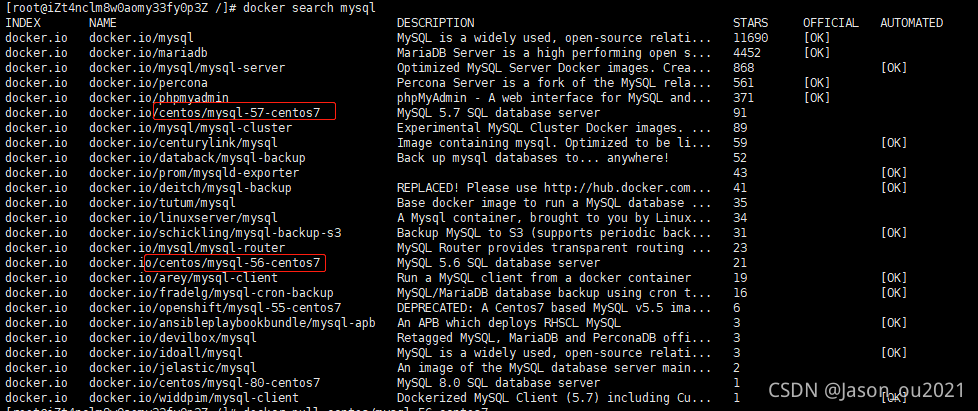
Task: Click the OFFICIAL column header
Action: tap(831, 23)
